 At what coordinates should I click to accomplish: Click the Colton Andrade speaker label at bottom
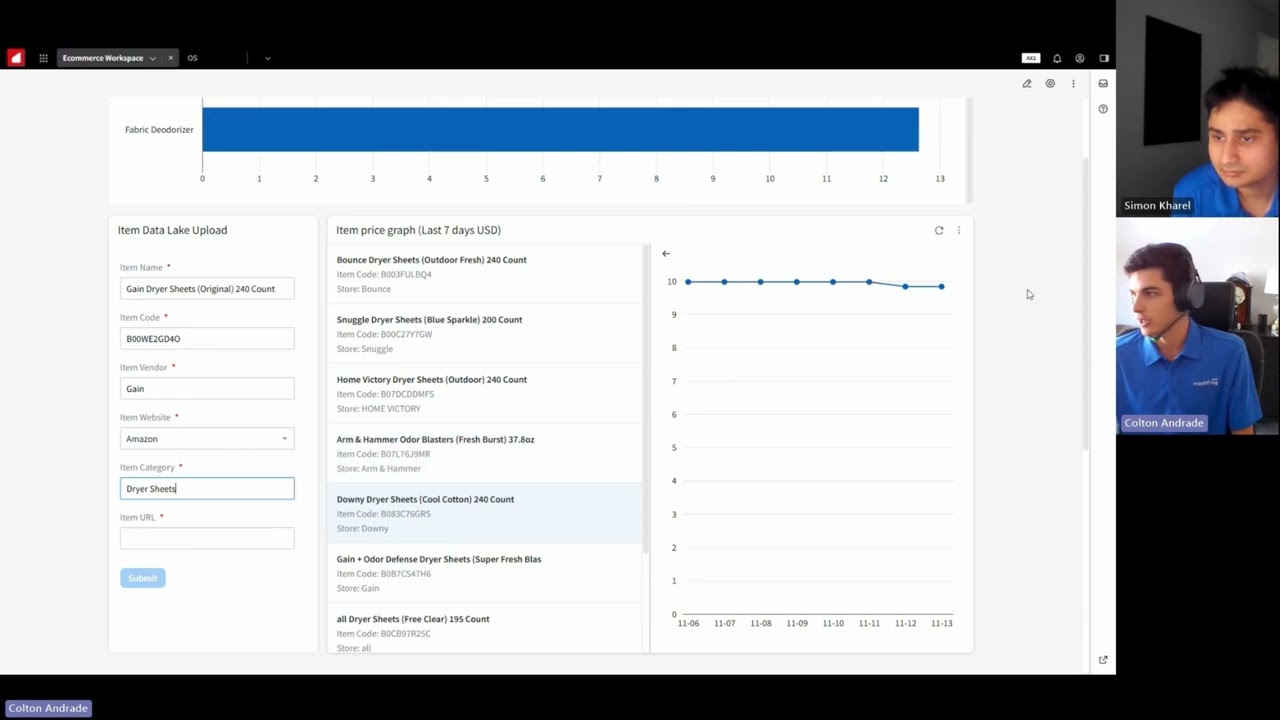coord(48,708)
